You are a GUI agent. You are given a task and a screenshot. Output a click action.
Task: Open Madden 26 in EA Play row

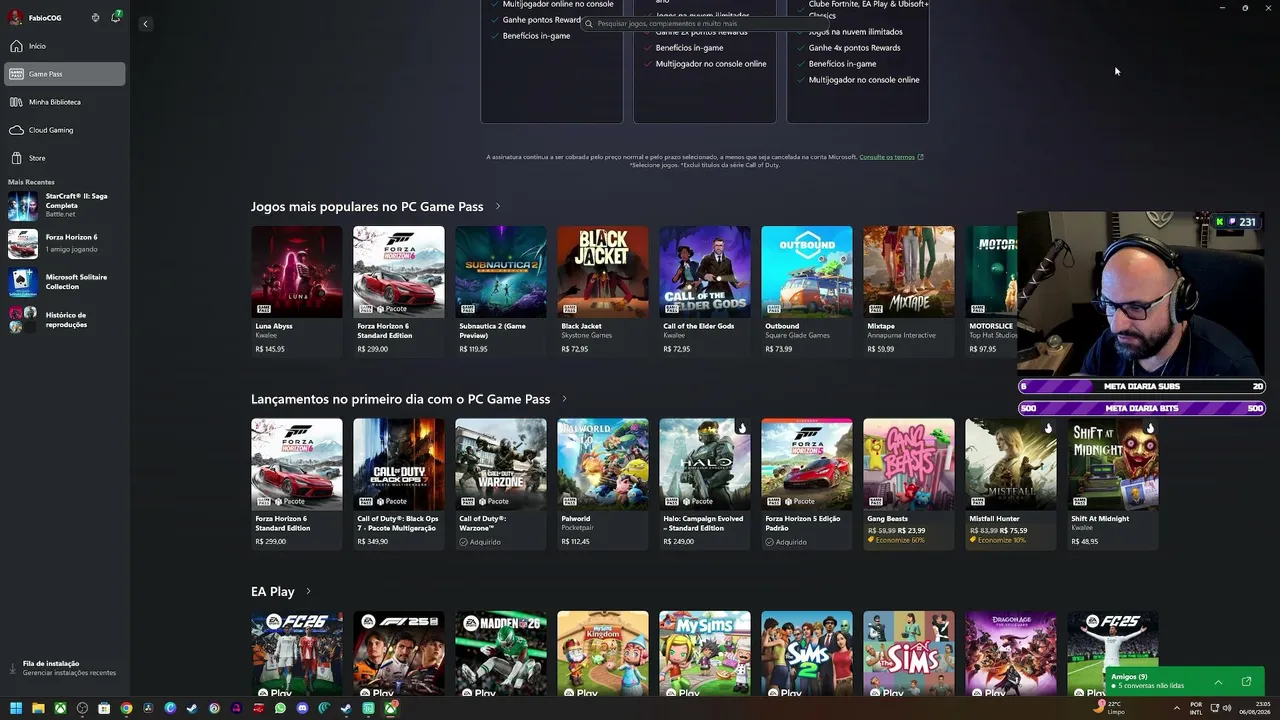coord(501,653)
